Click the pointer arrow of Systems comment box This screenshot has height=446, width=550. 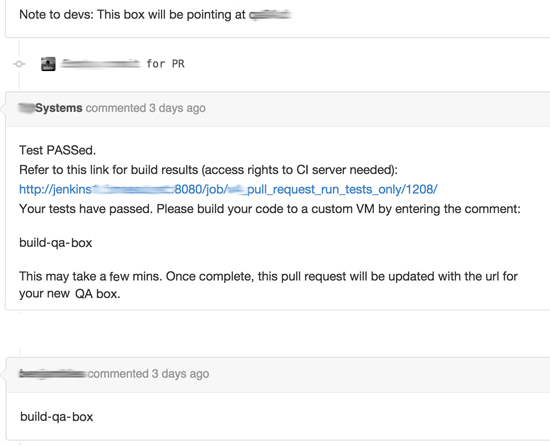[x=3, y=109]
